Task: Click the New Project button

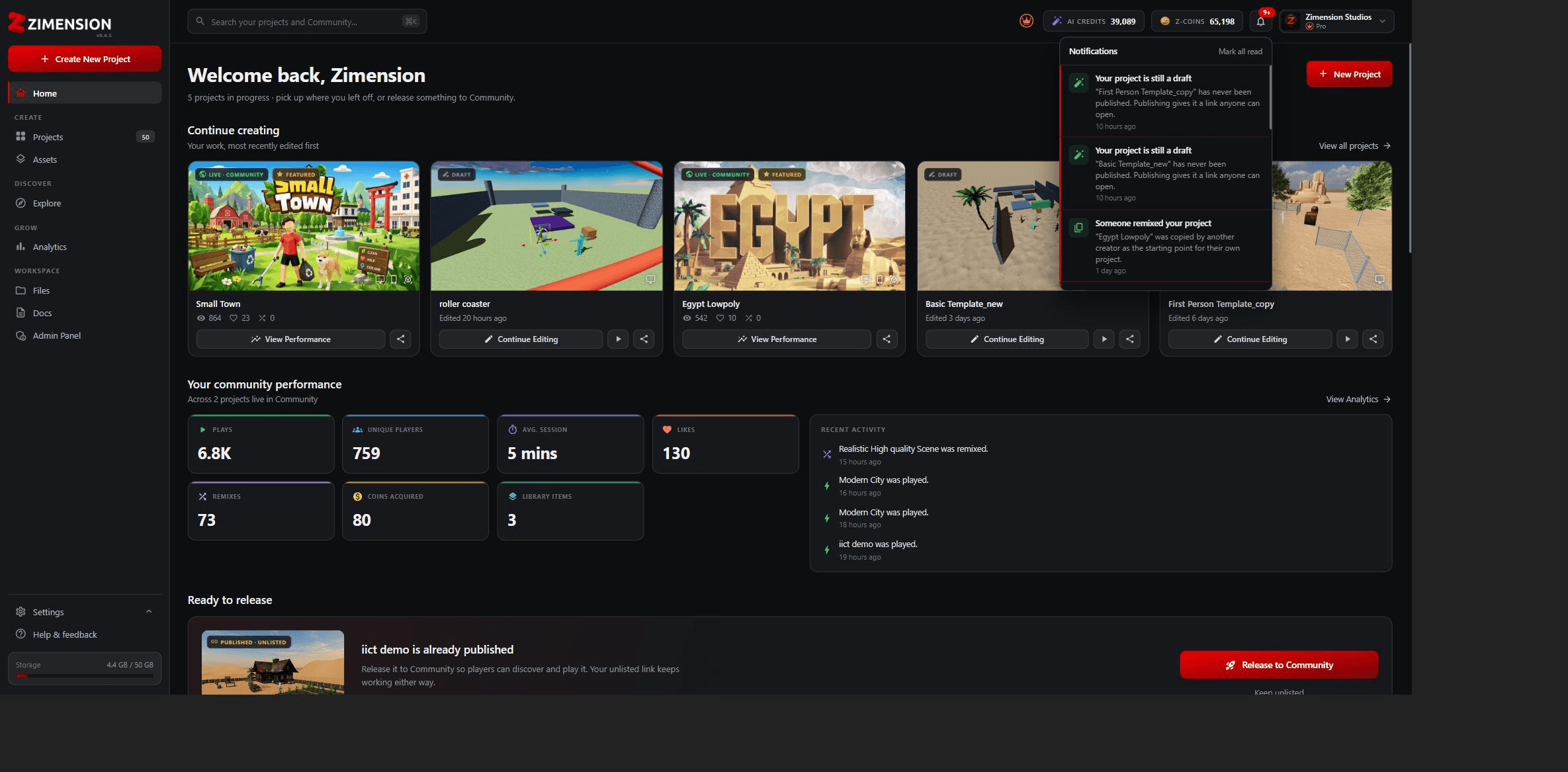Action: (x=1349, y=74)
